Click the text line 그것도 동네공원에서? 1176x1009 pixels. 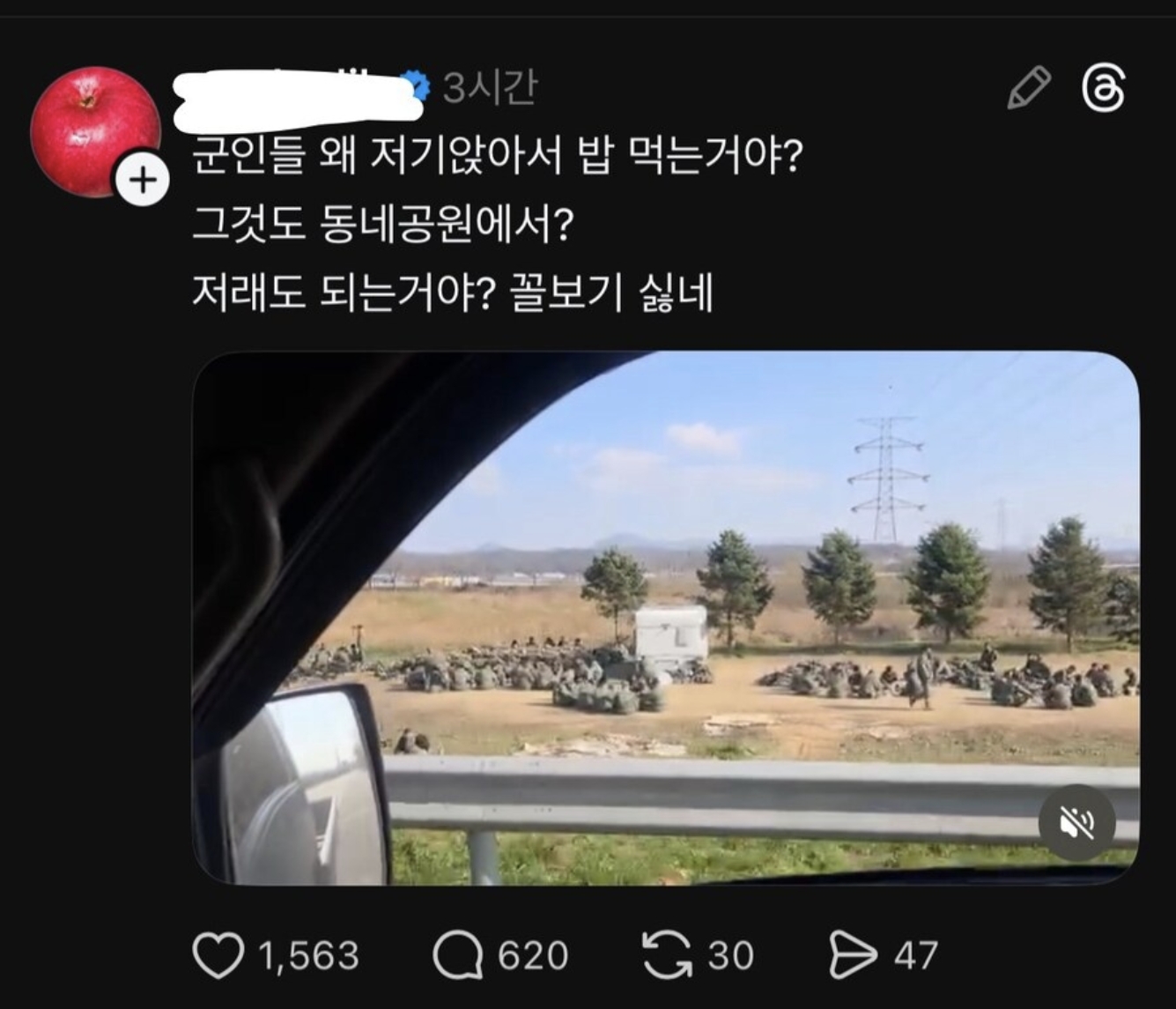point(382,226)
